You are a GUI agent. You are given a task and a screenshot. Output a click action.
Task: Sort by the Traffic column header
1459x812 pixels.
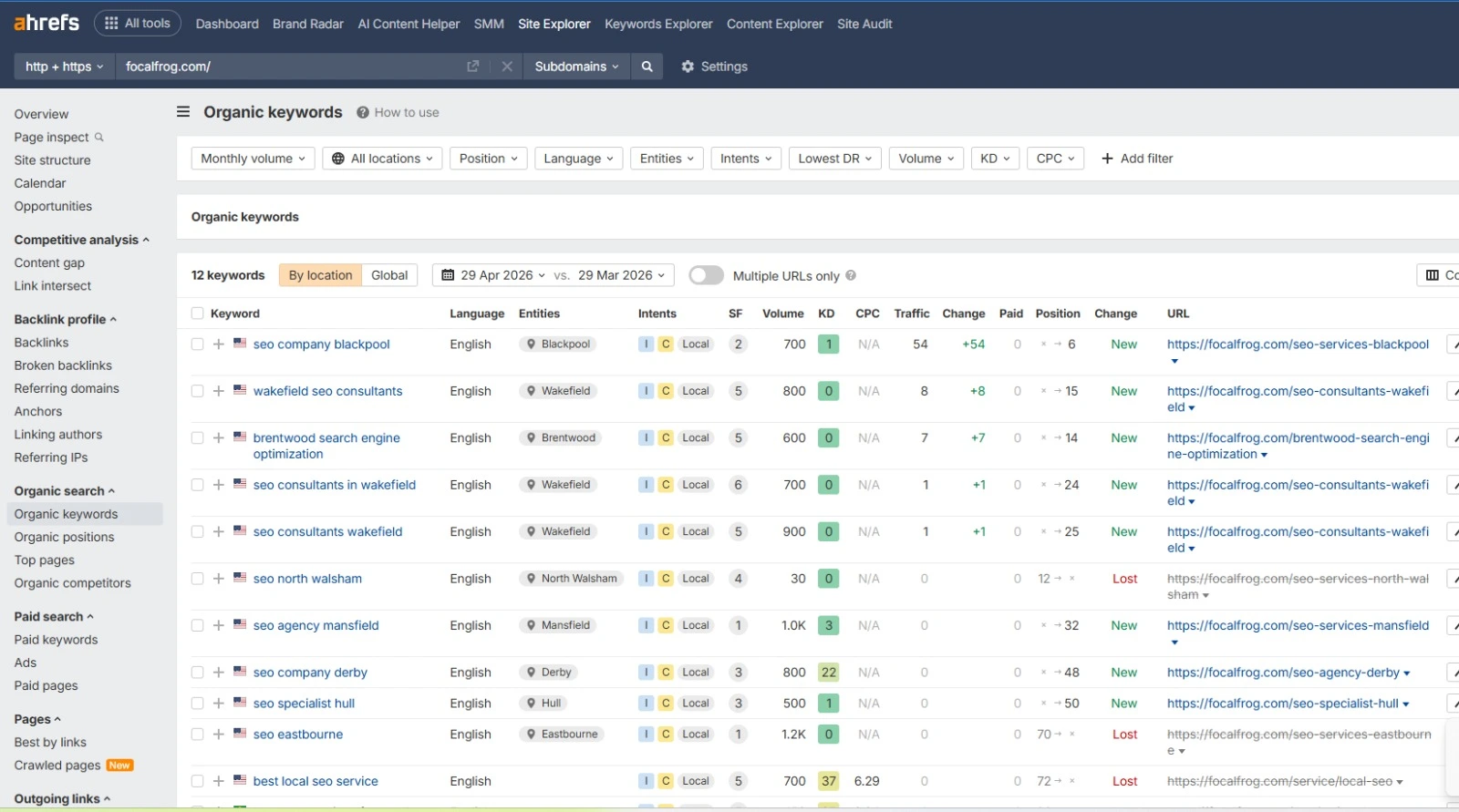(911, 313)
